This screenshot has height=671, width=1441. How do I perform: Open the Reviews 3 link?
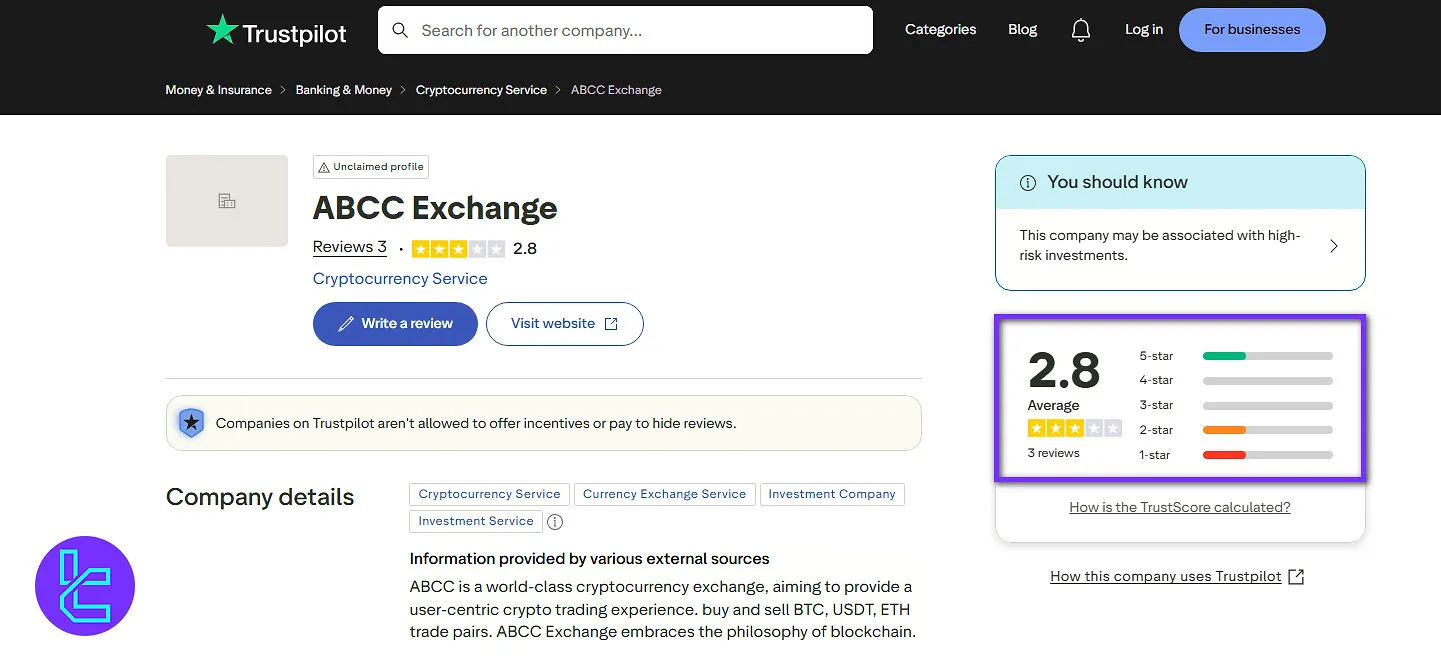(348, 246)
